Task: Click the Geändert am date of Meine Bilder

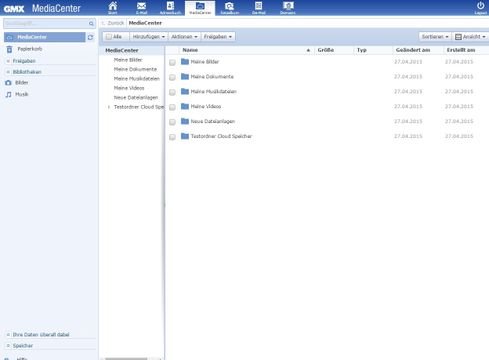Action: 408,62
